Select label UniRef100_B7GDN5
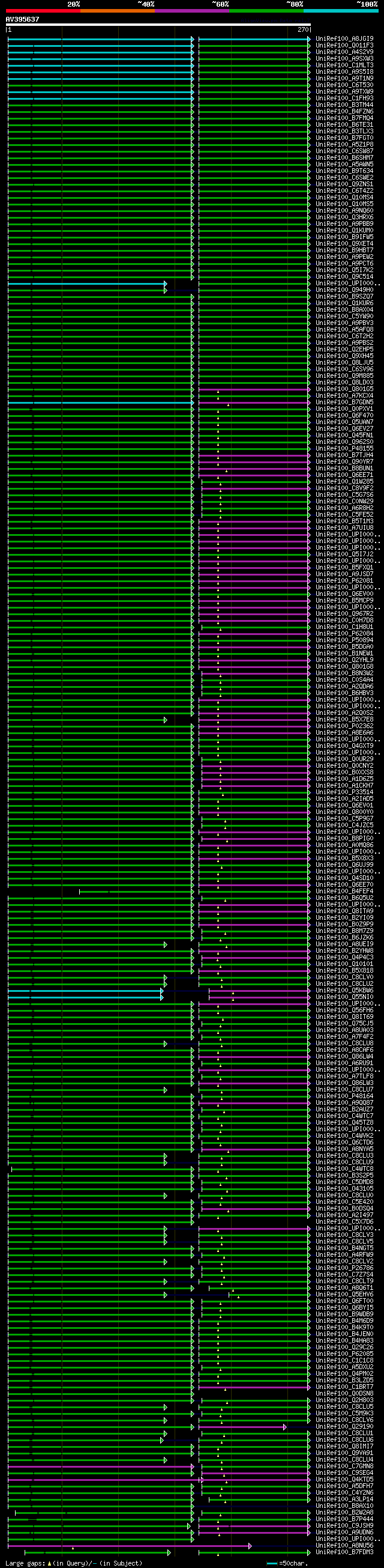Viewport: 384px width, 1568px height. pyautogui.click(x=344, y=403)
